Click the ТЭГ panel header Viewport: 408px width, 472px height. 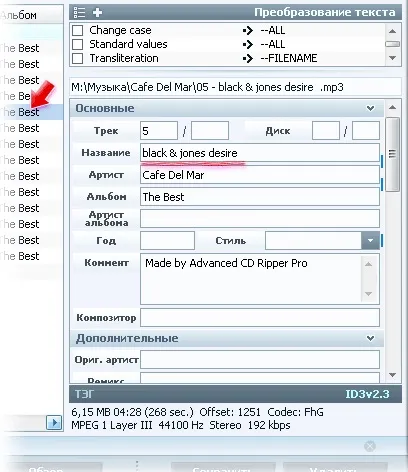[x=235, y=394]
